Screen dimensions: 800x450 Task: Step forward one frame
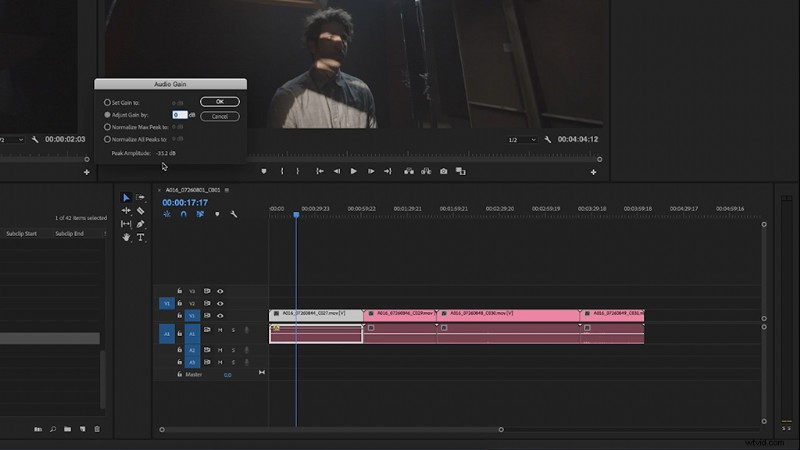(371, 171)
